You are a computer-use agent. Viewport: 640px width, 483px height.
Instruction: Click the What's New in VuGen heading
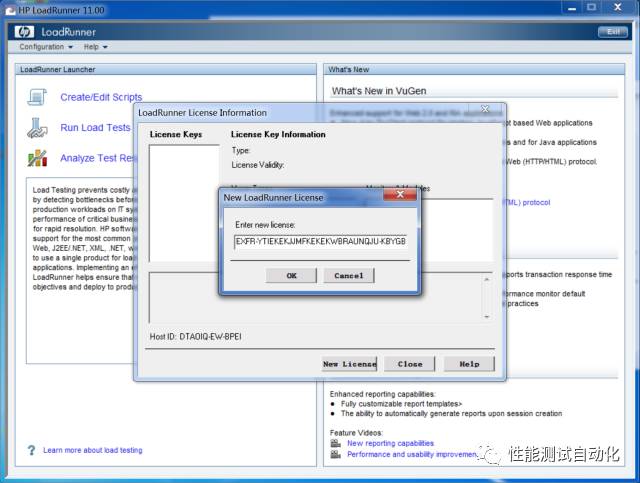379,91
